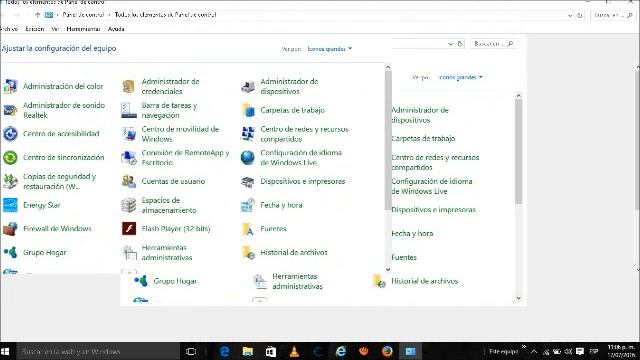Click the computer icon beside Administrador de dispositivos

point(248,87)
